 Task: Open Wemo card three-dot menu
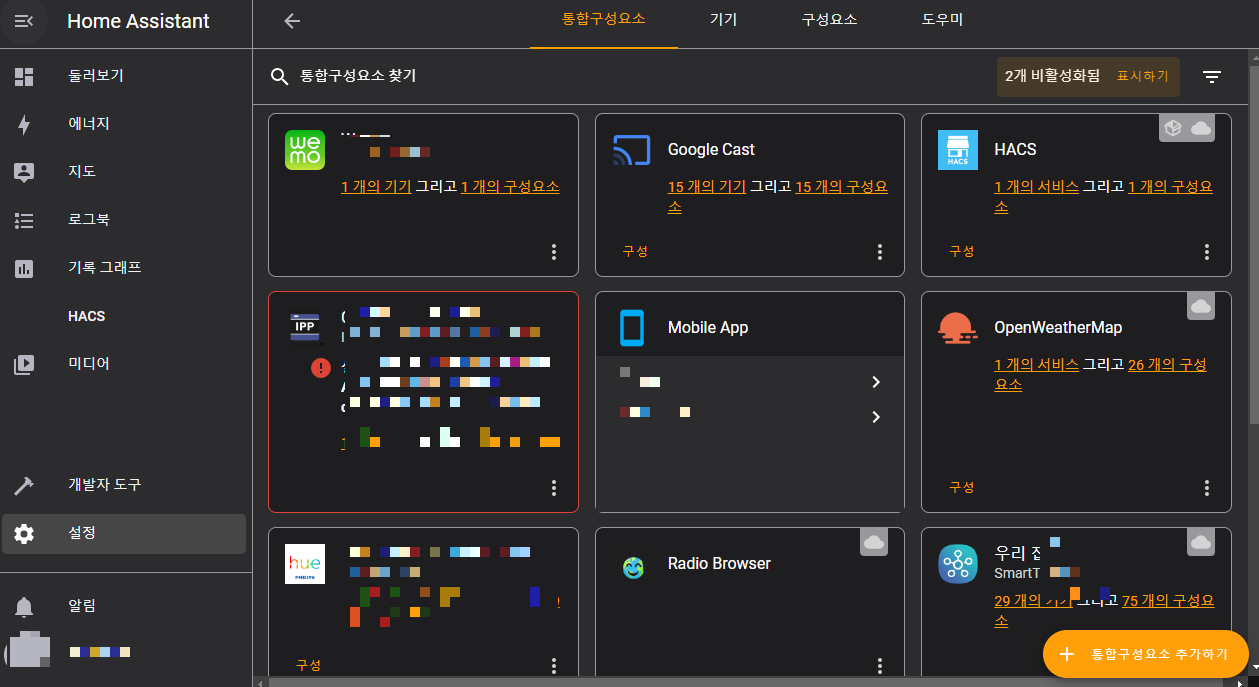coord(554,252)
